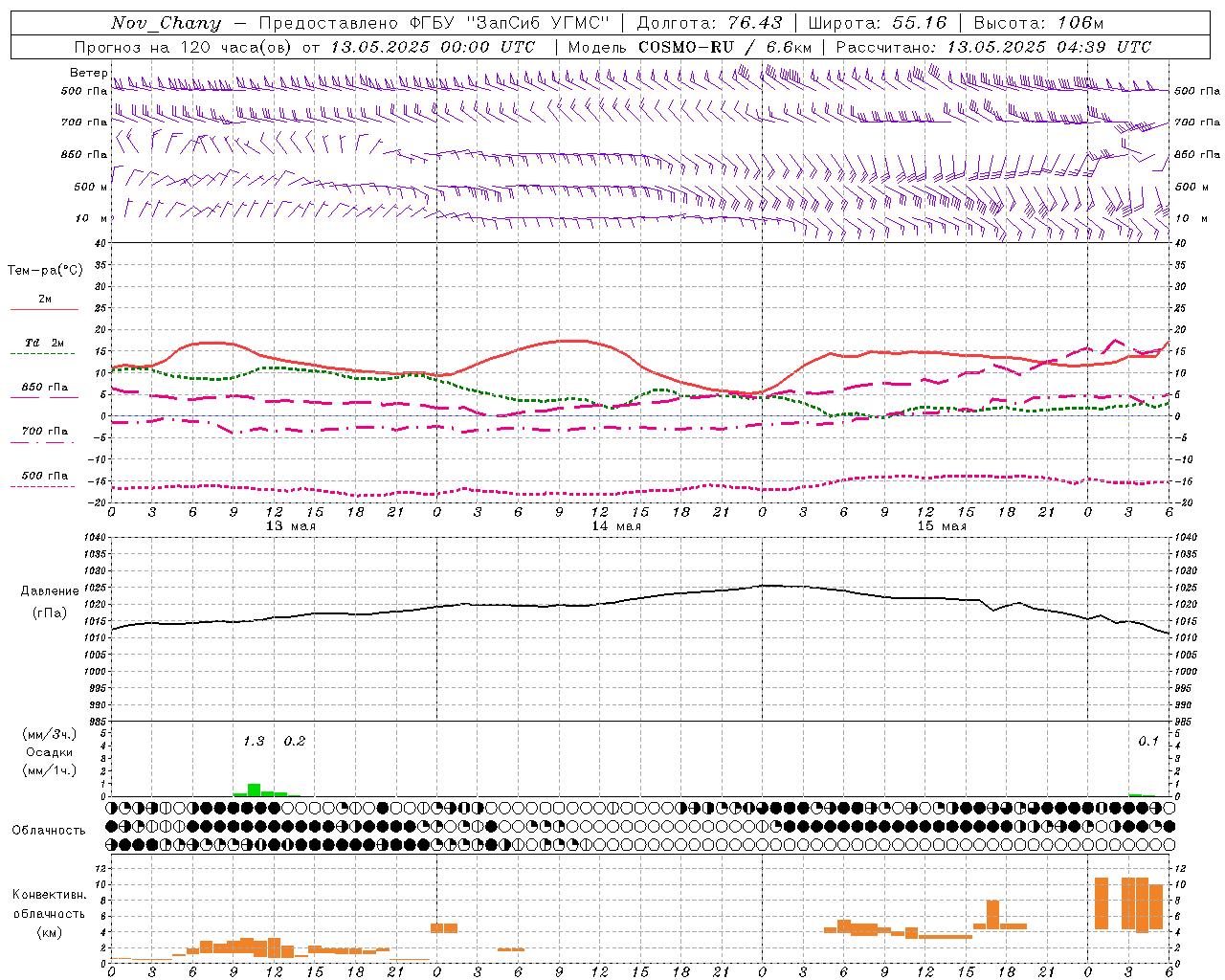The height and width of the screenshot is (980, 1225).
Task: Click the '500 м' wind level label on left
Action: pos(91,187)
